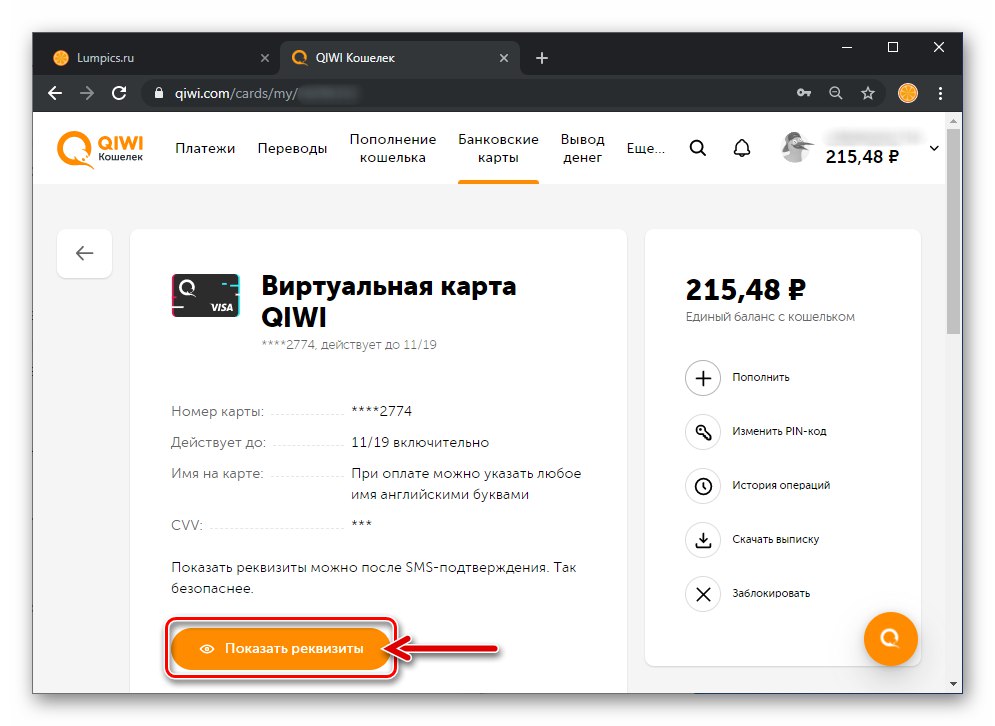Click the Chrome zoom magnifier icon
995x726 pixels.
(836, 93)
